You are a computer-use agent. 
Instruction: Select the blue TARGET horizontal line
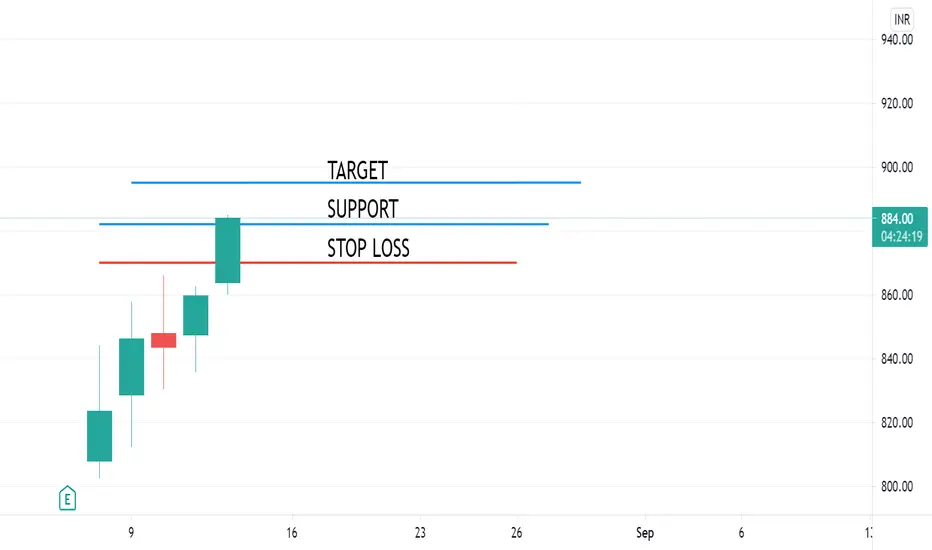pyautogui.click(x=355, y=183)
